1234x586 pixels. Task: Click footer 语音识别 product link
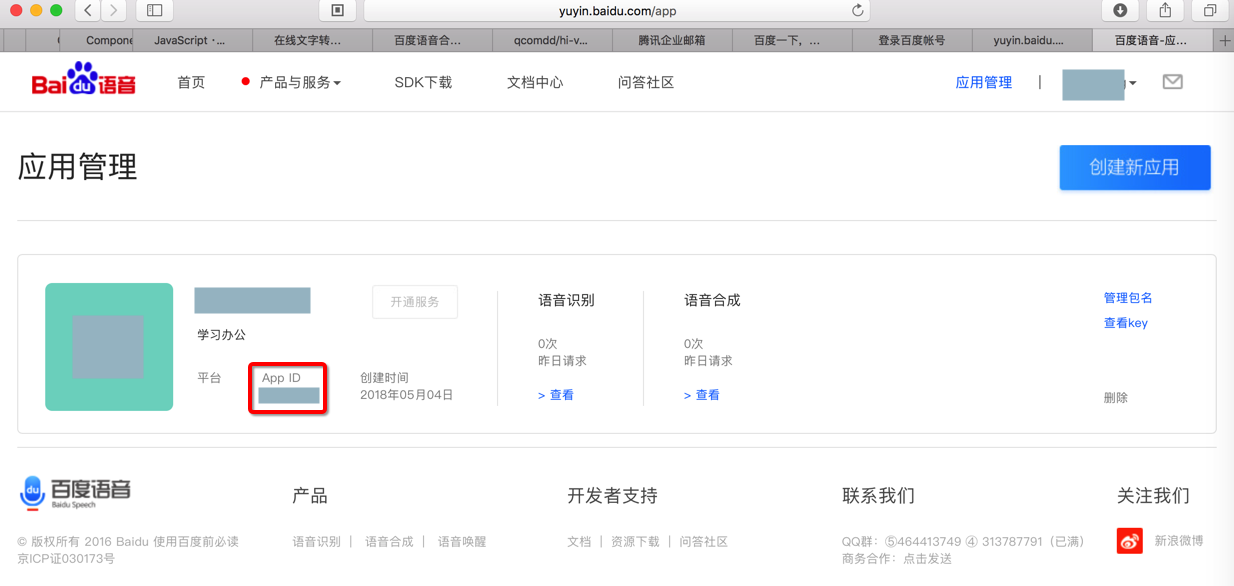(x=317, y=541)
